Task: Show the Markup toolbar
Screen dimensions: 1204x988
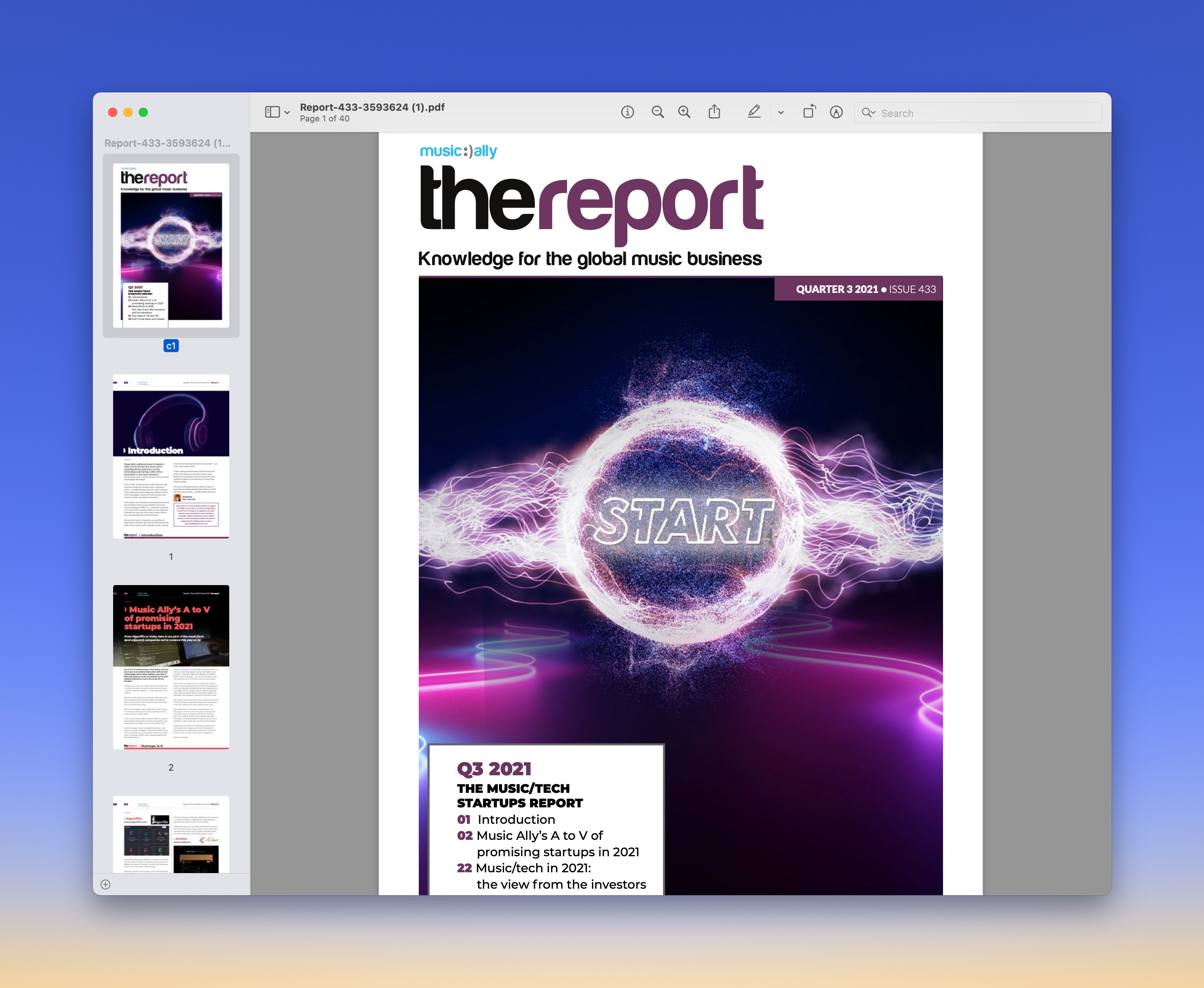Action: tap(836, 112)
